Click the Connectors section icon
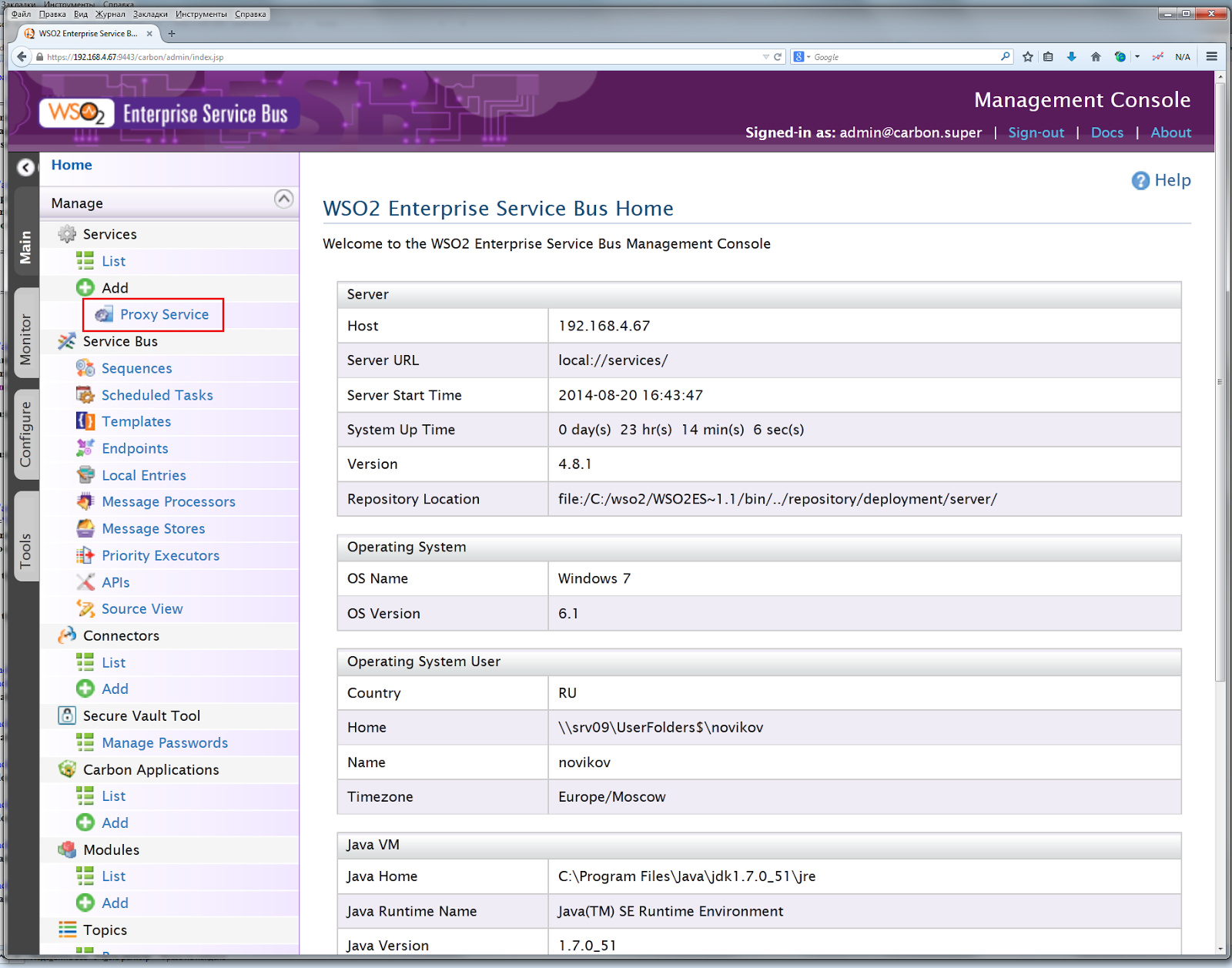The image size is (1232, 968). click(67, 635)
